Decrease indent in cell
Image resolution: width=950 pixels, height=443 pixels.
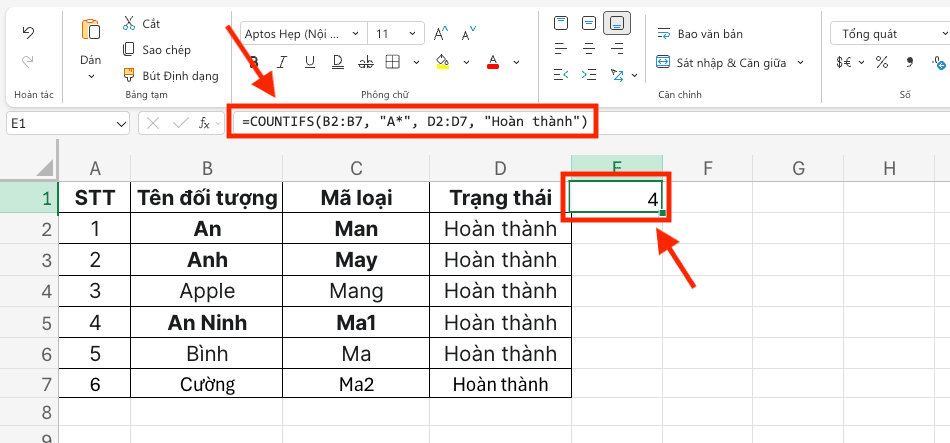pos(561,75)
